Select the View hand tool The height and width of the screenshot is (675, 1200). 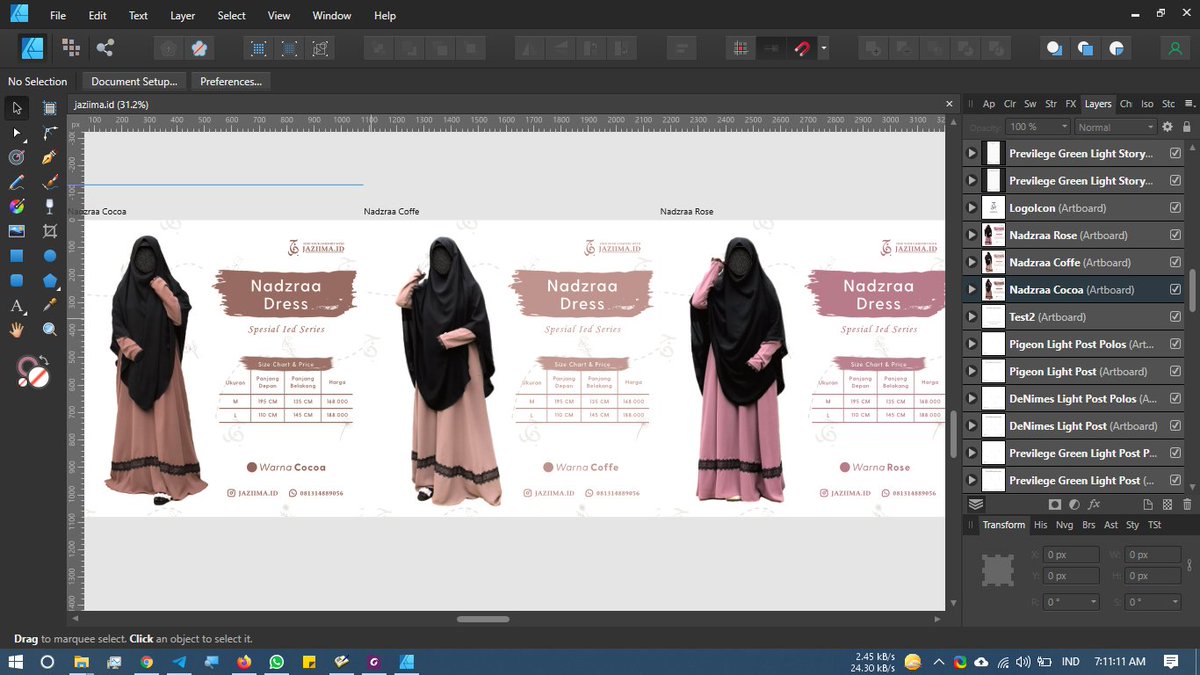pos(17,329)
